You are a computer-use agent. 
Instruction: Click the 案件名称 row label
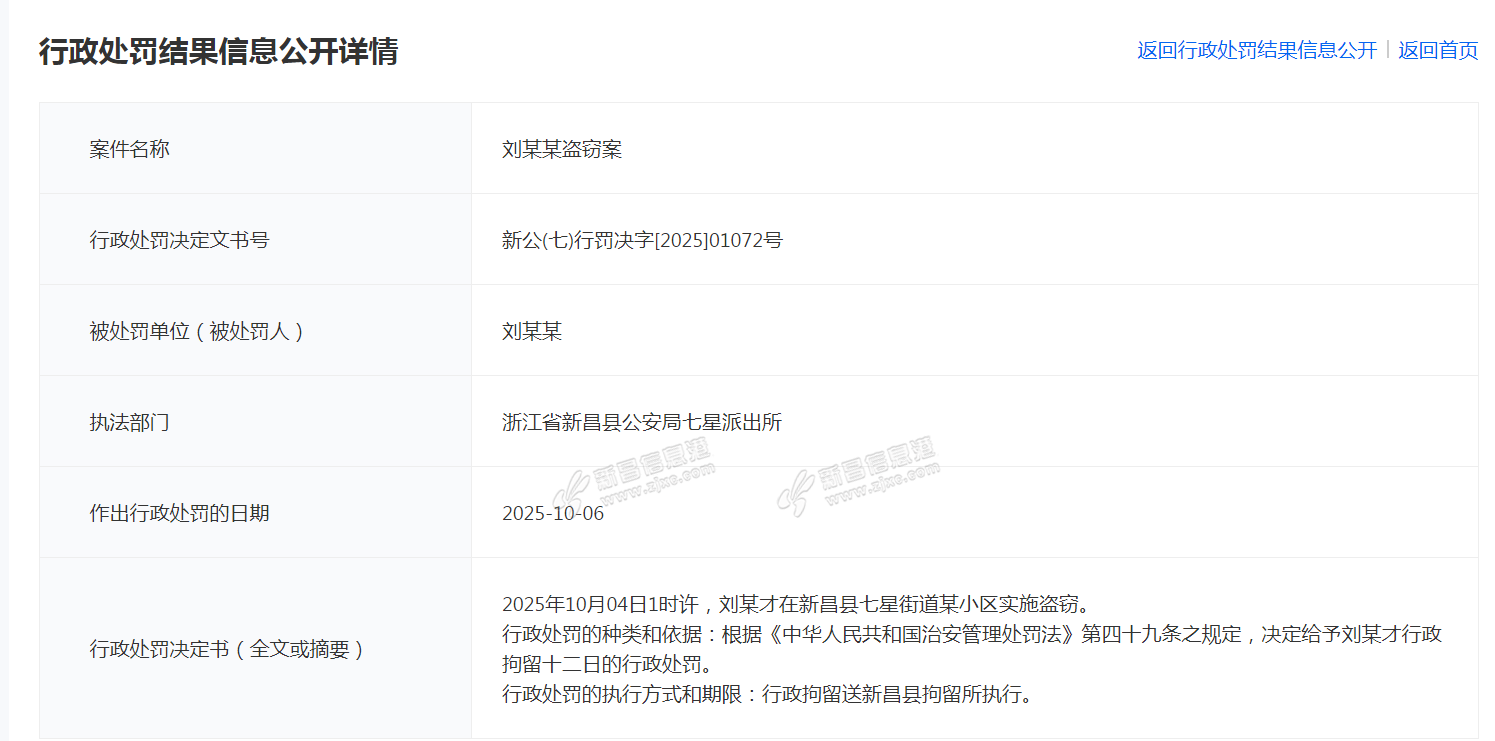coord(129,149)
